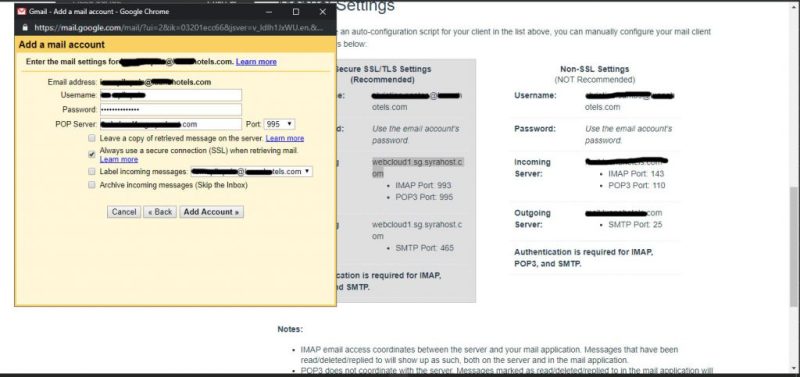Click the secure padlock icon in address bar

tap(25, 28)
